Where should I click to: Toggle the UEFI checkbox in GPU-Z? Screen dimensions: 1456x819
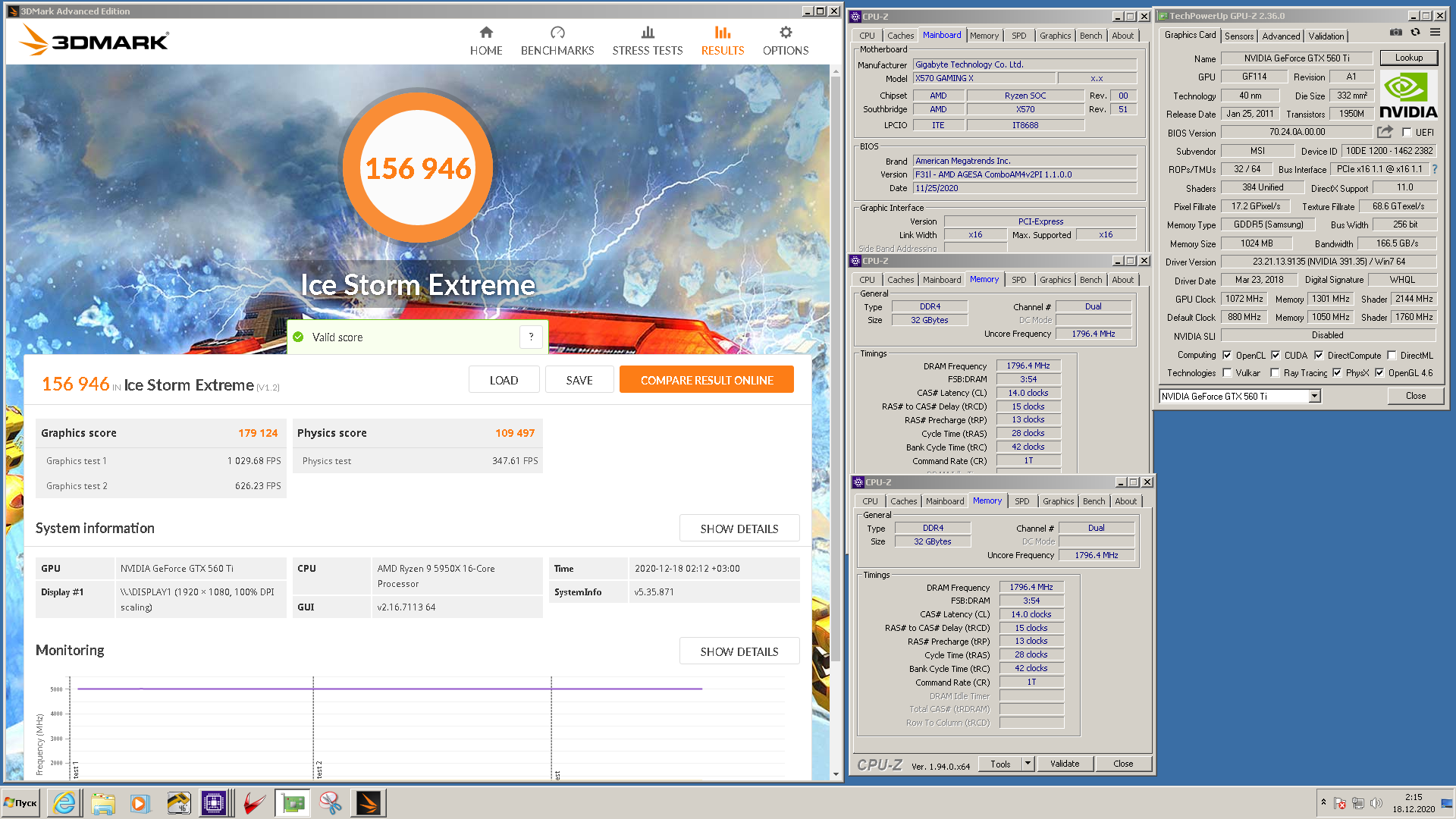(1407, 132)
